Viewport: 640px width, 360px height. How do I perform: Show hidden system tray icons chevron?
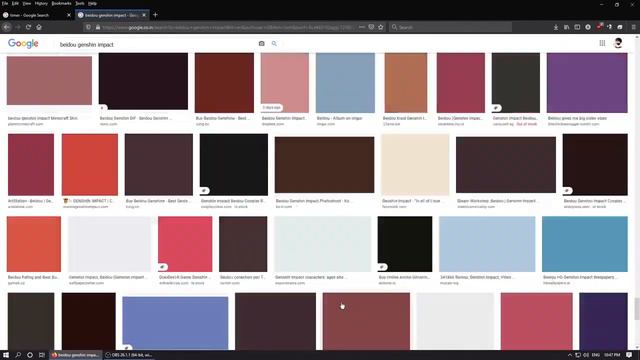coord(570,355)
